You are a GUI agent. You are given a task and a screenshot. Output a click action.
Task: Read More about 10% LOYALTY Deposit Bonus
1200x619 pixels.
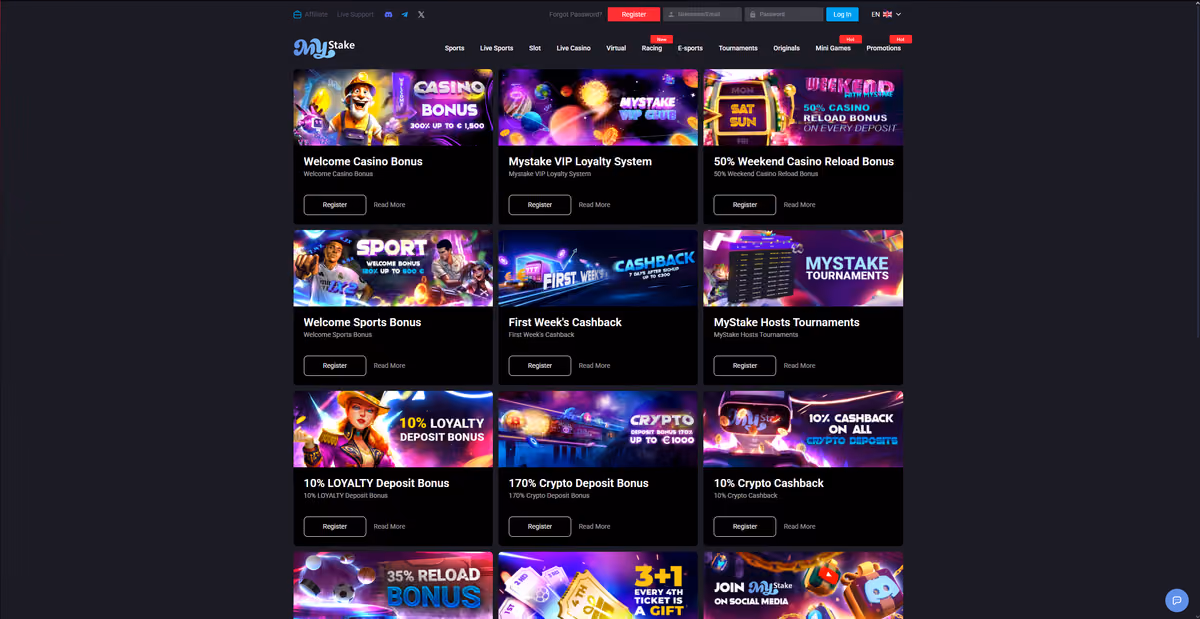coord(389,527)
